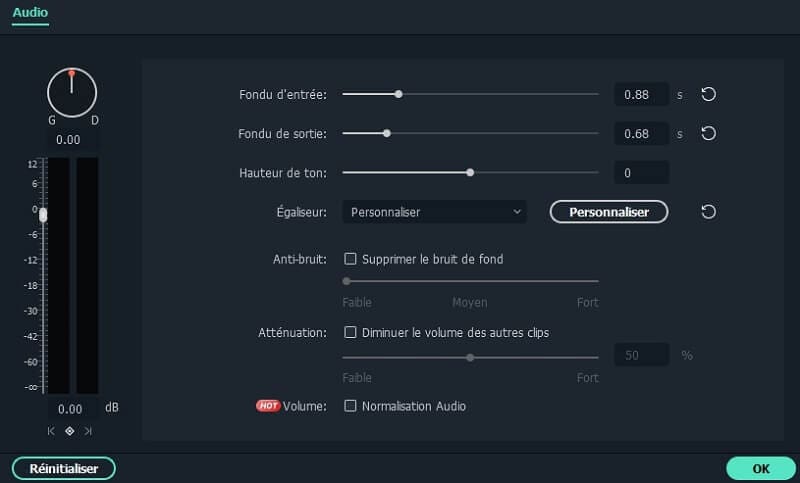Add a volume keyframe diamond icon
This screenshot has height=483, width=800.
point(69,431)
